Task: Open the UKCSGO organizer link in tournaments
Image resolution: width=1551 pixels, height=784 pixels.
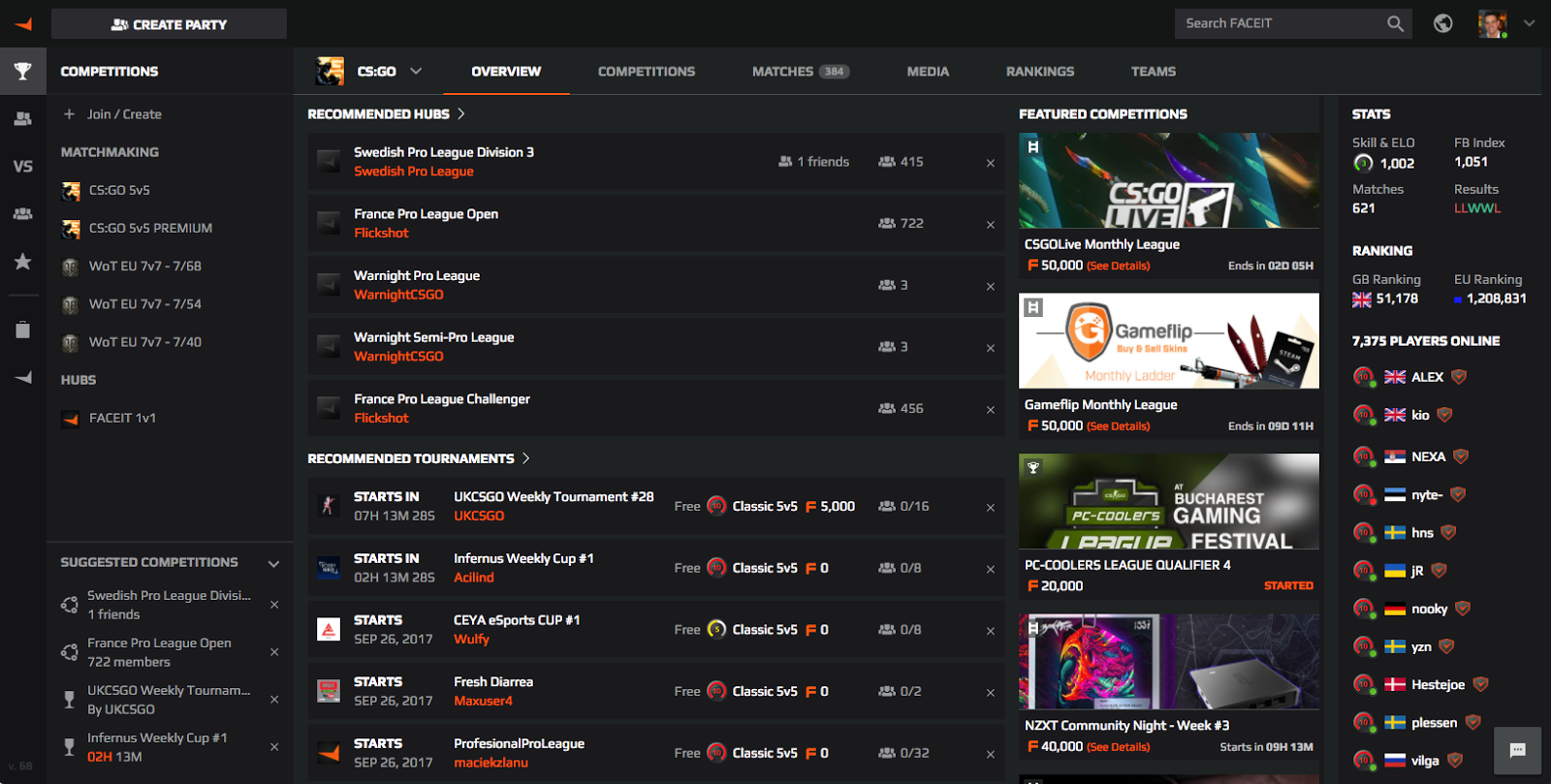Action: pyautogui.click(x=479, y=517)
